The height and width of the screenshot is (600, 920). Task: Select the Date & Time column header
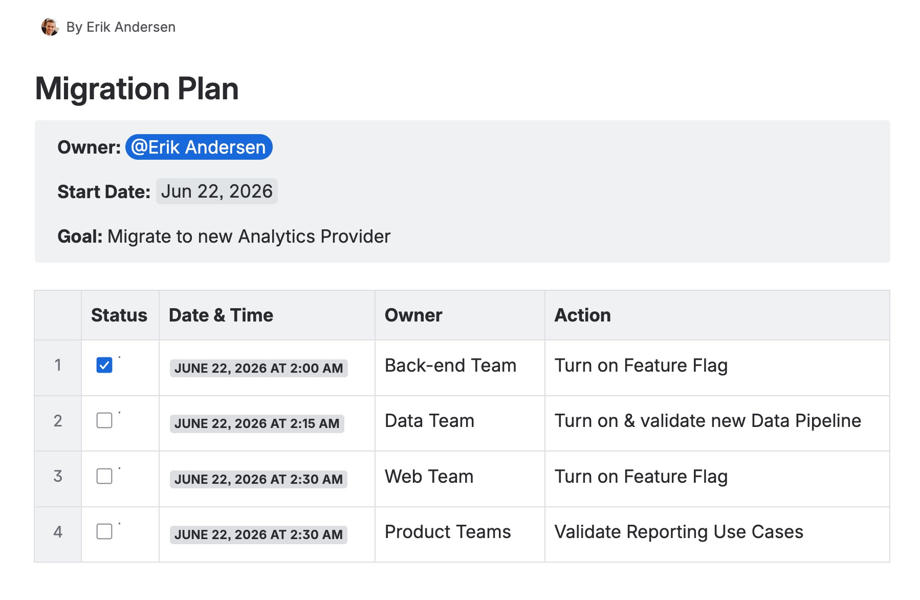[221, 315]
